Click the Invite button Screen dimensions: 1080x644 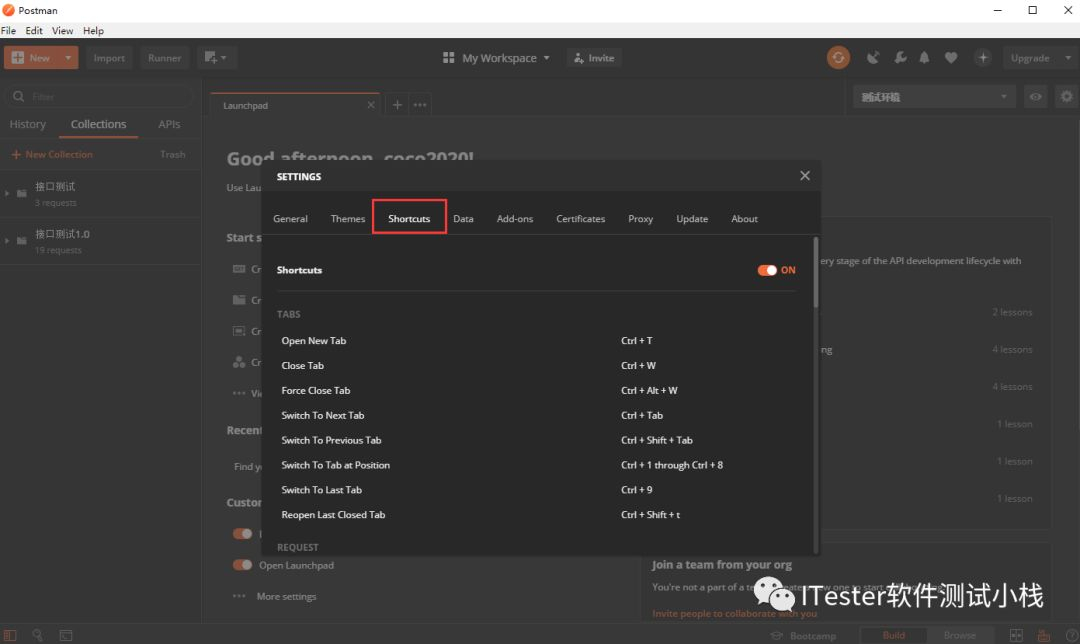point(594,58)
